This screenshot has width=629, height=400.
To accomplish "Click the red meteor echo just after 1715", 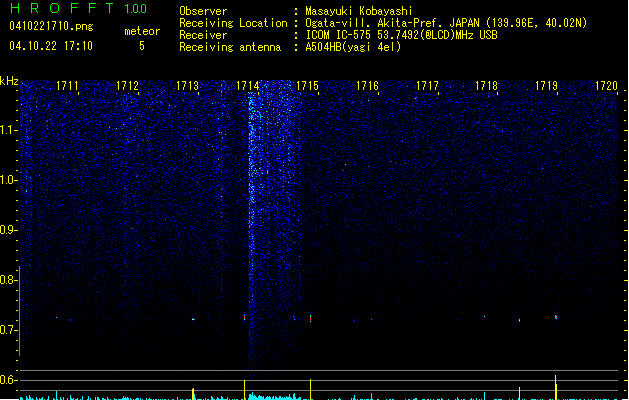I will pyautogui.click(x=310, y=318).
